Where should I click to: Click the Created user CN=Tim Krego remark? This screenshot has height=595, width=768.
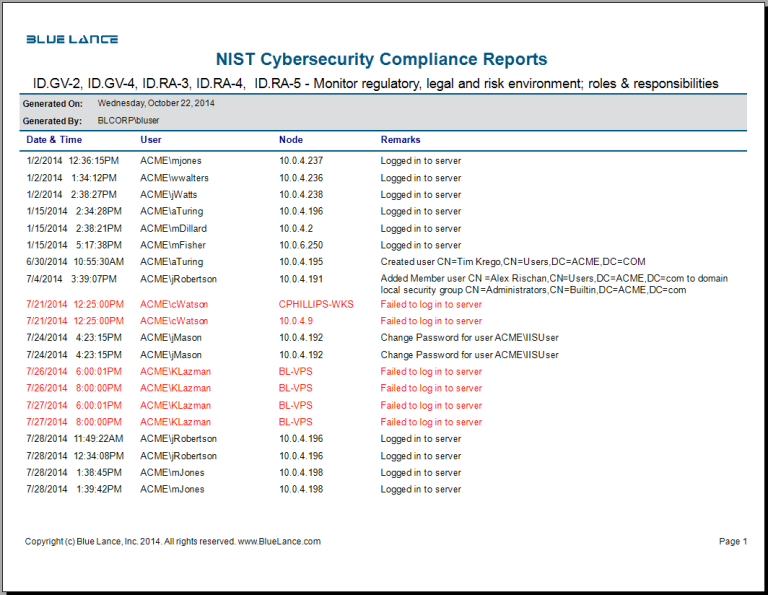[512, 262]
